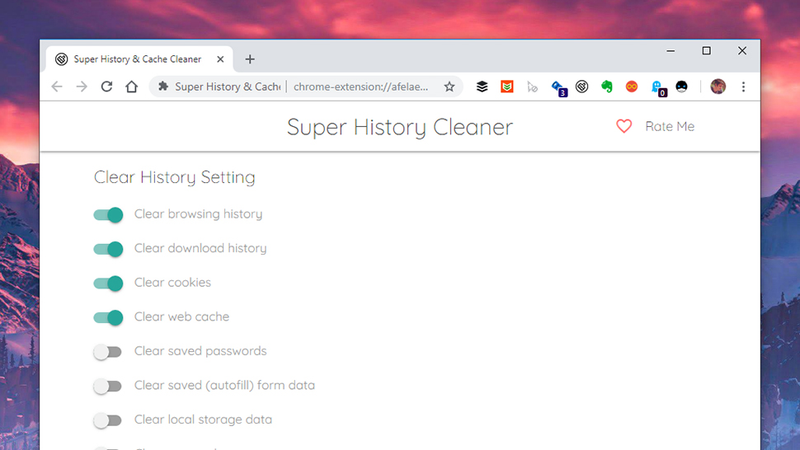Click the browser back arrow
Viewport: 800px width, 450px height.
57,87
